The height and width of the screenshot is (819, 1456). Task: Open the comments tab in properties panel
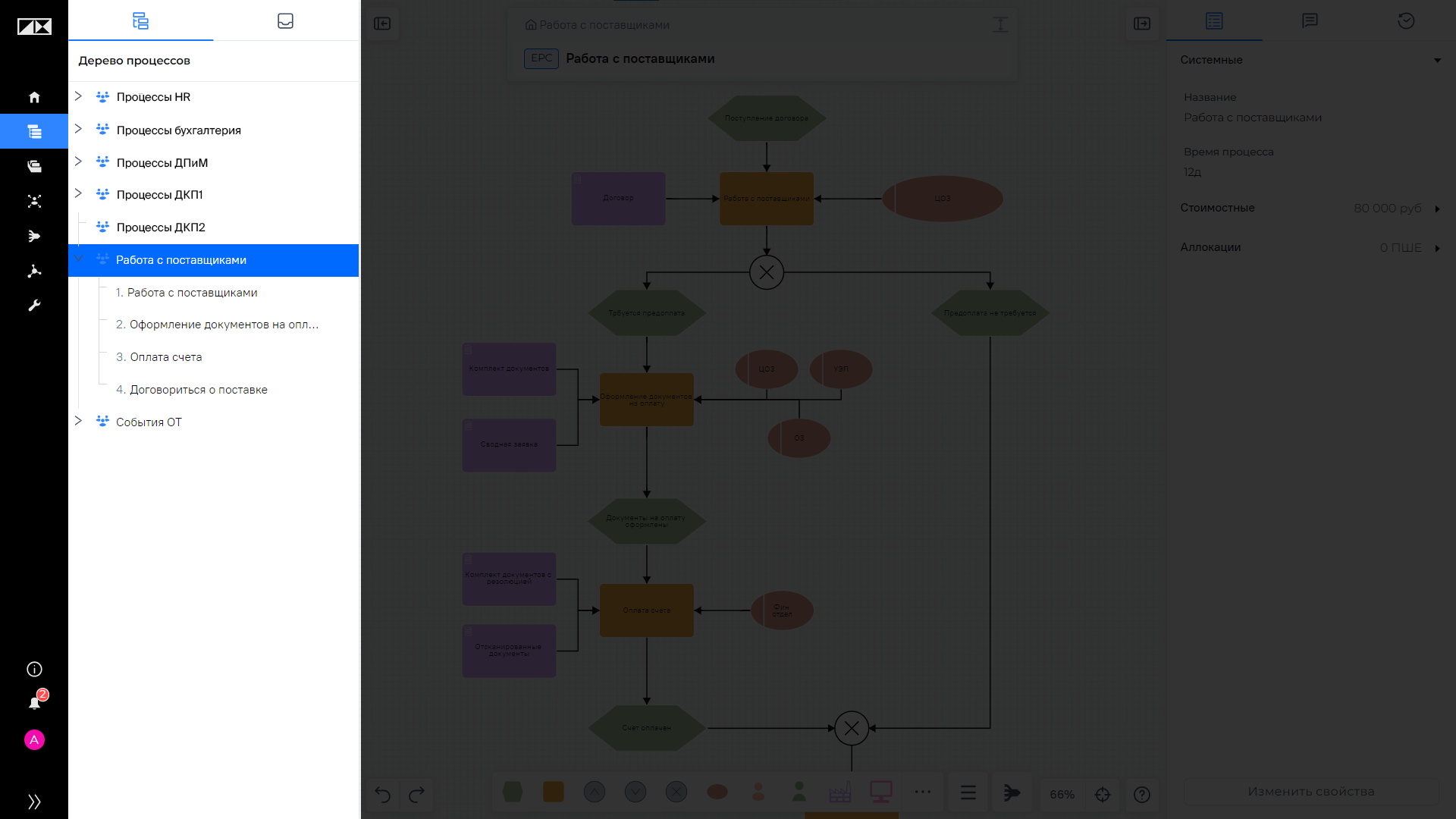pos(1310,20)
